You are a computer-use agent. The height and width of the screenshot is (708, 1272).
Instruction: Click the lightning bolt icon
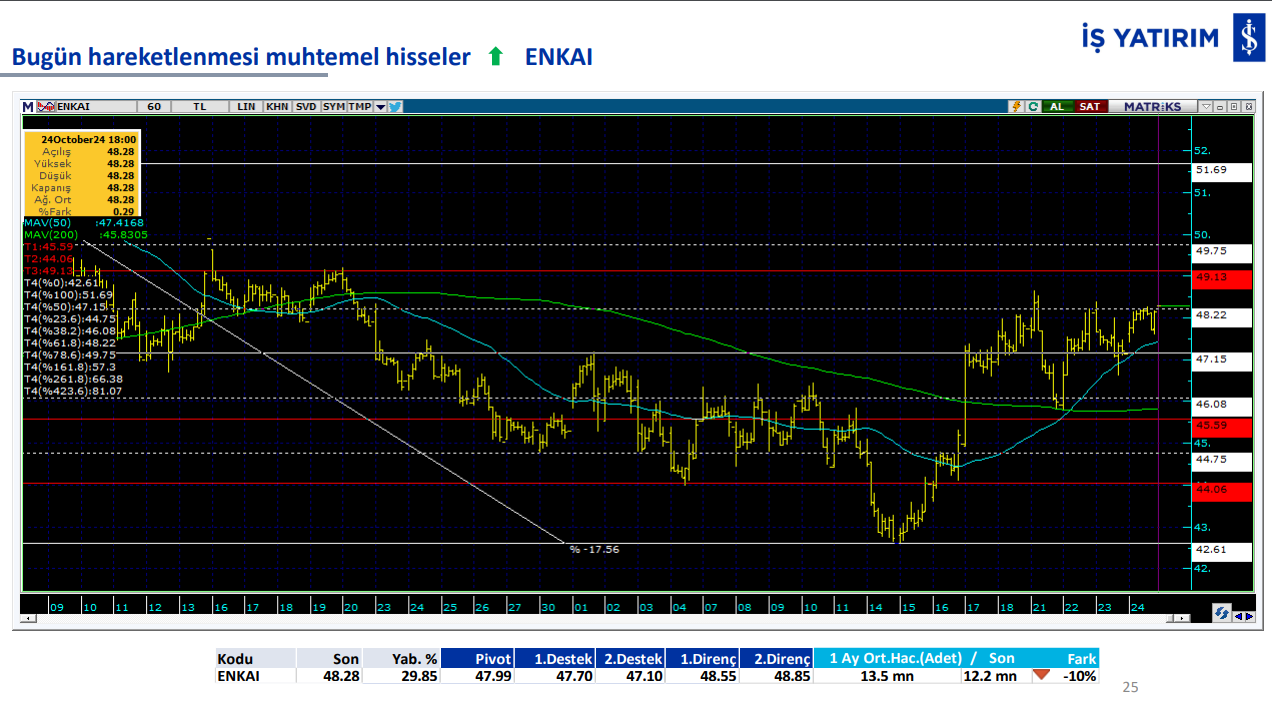pyautogui.click(x=1017, y=106)
